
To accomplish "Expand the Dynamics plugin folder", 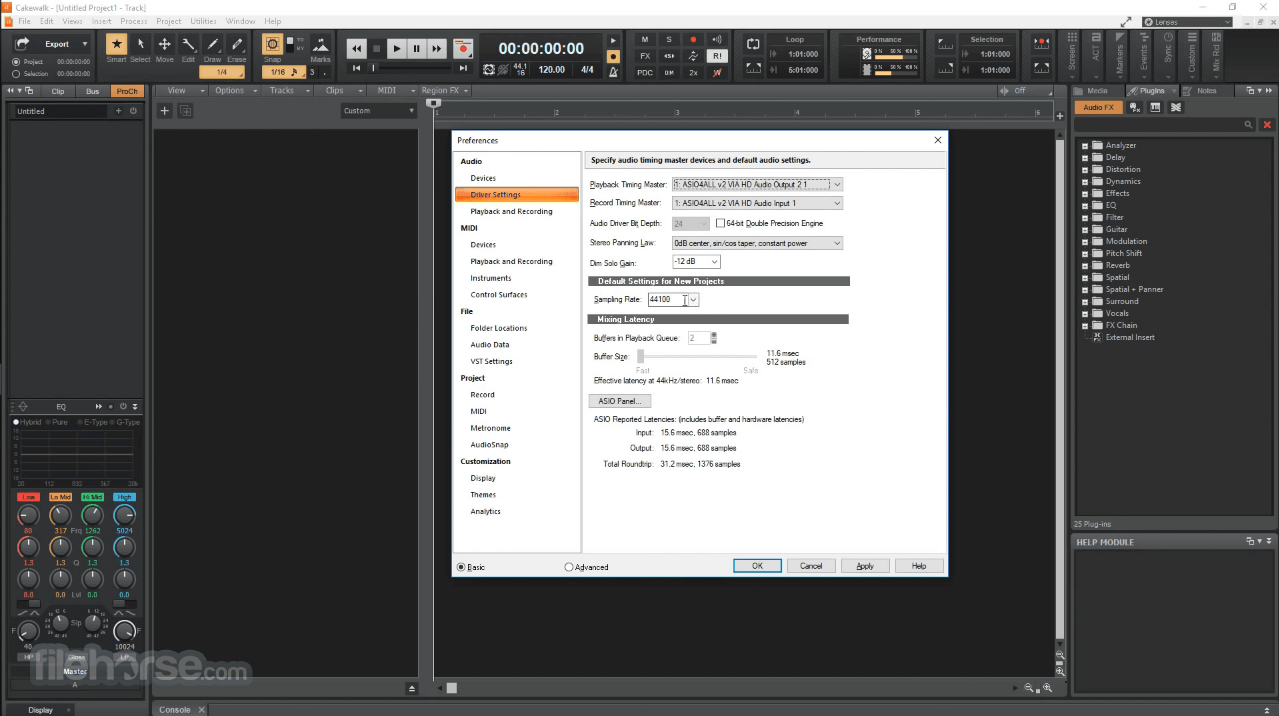I will point(1084,182).
